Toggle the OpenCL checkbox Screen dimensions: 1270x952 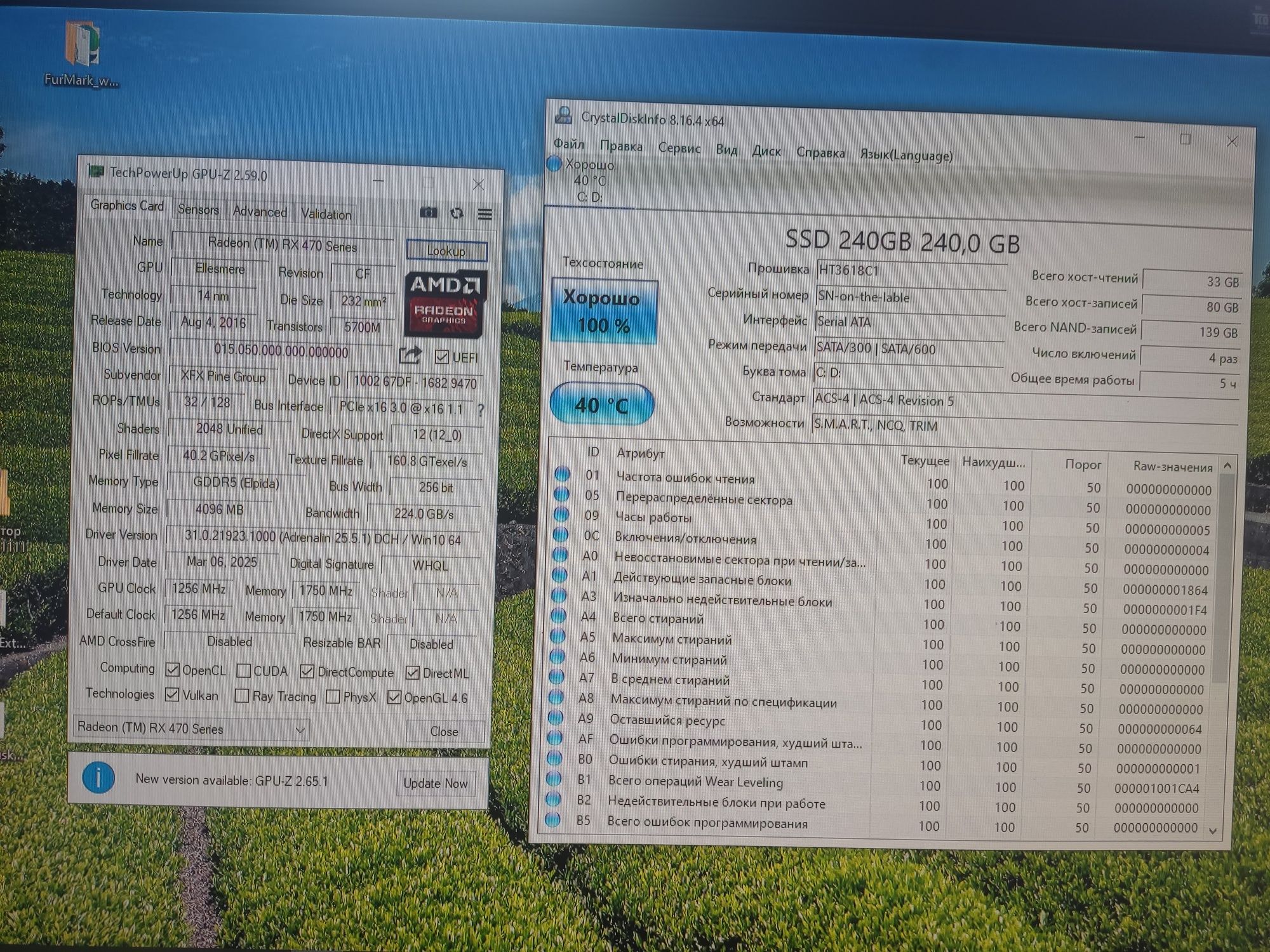(172, 670)
